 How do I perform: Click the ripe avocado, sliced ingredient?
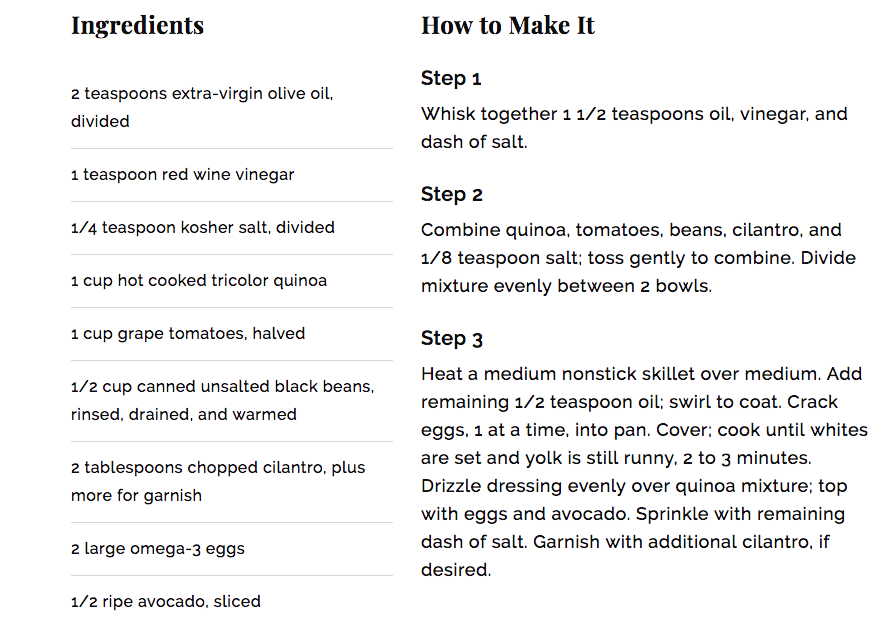(x=166, y=602)
